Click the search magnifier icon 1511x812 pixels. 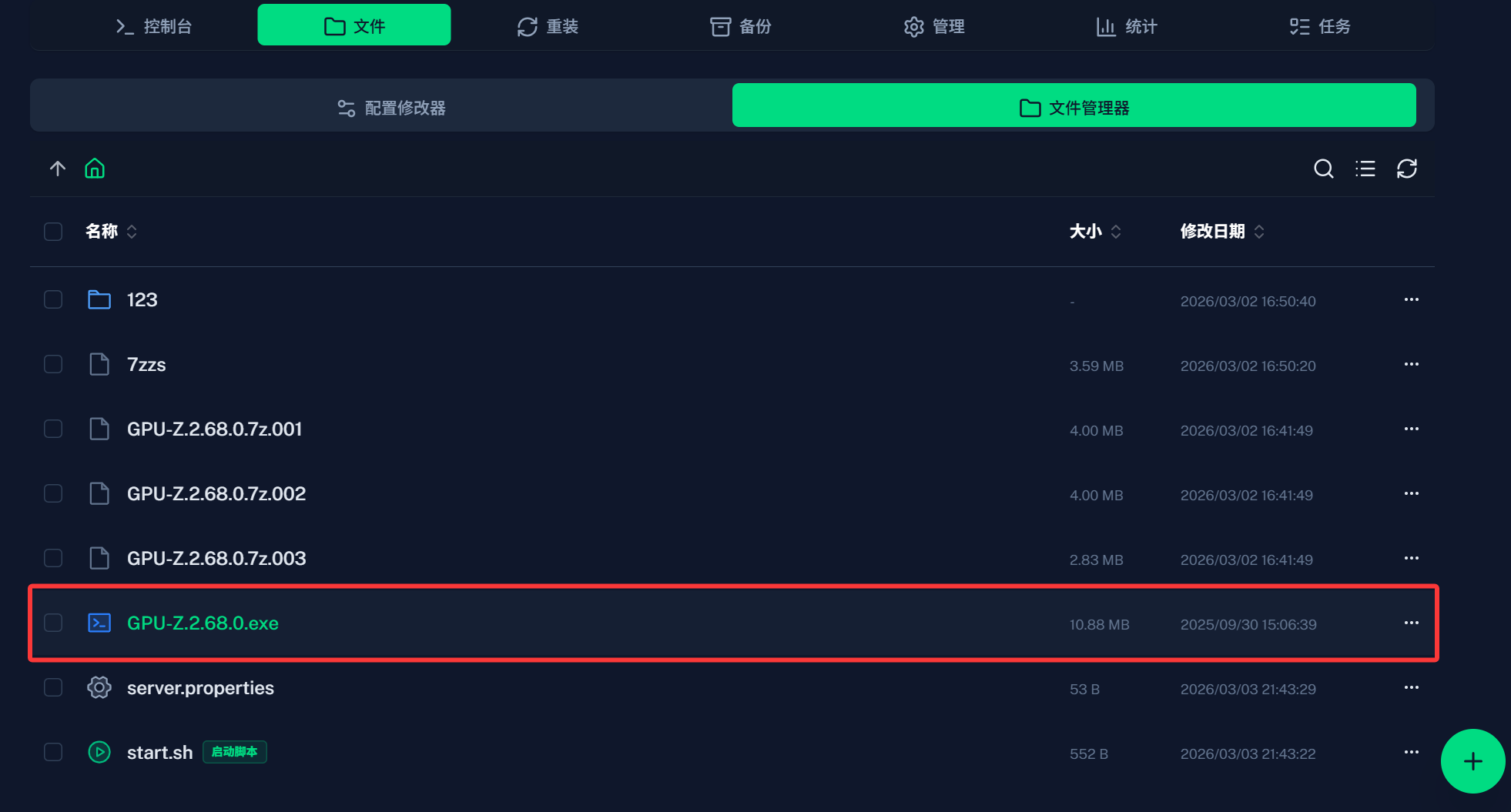coord(1323,169)
